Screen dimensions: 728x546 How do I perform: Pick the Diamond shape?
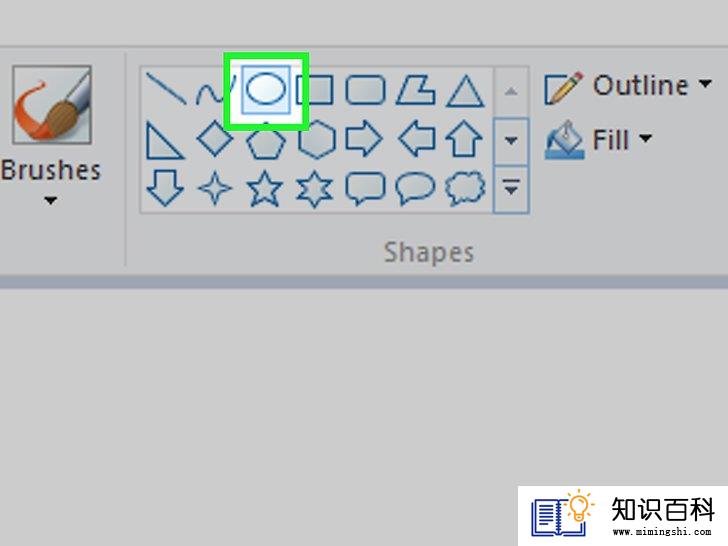tap(215, 138)
